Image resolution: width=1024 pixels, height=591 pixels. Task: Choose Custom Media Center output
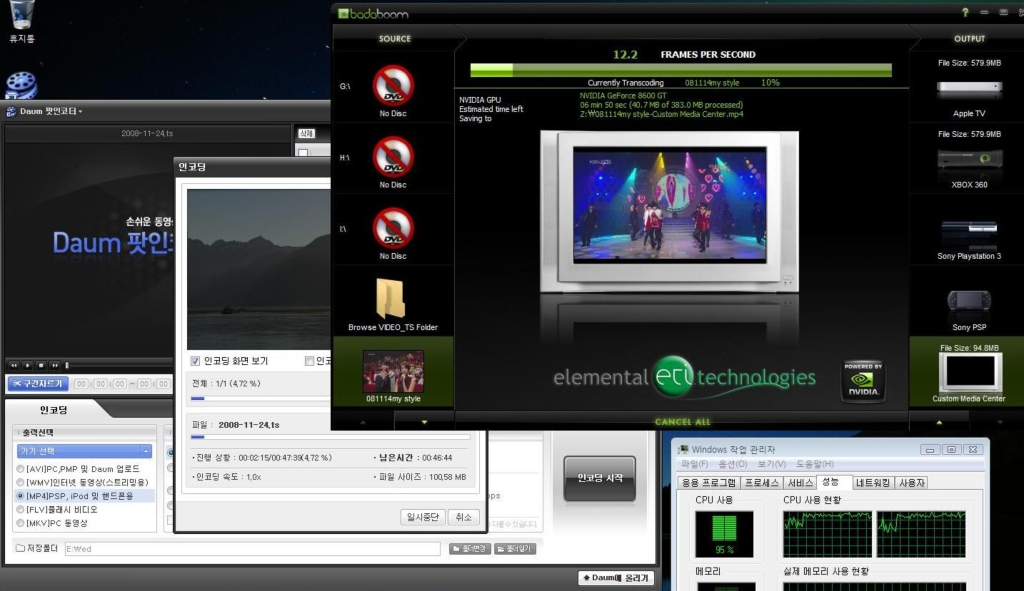969,374
